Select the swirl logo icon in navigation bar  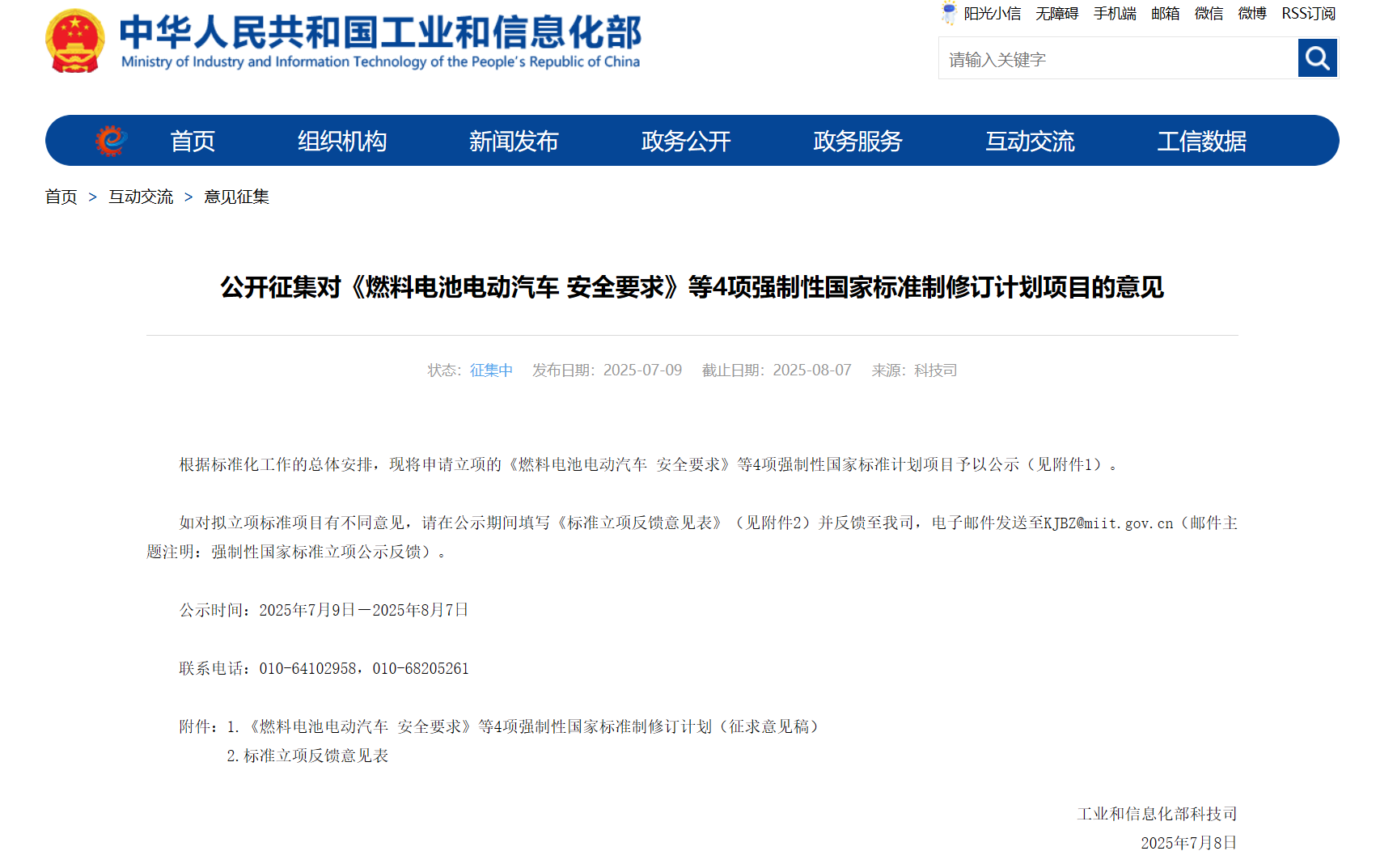tap(111, 140)
